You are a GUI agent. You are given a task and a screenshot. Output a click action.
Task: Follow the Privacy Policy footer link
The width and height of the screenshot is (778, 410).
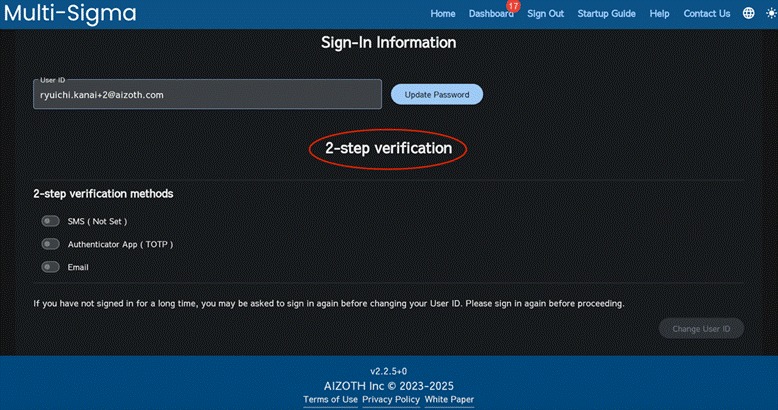(391, 399)
